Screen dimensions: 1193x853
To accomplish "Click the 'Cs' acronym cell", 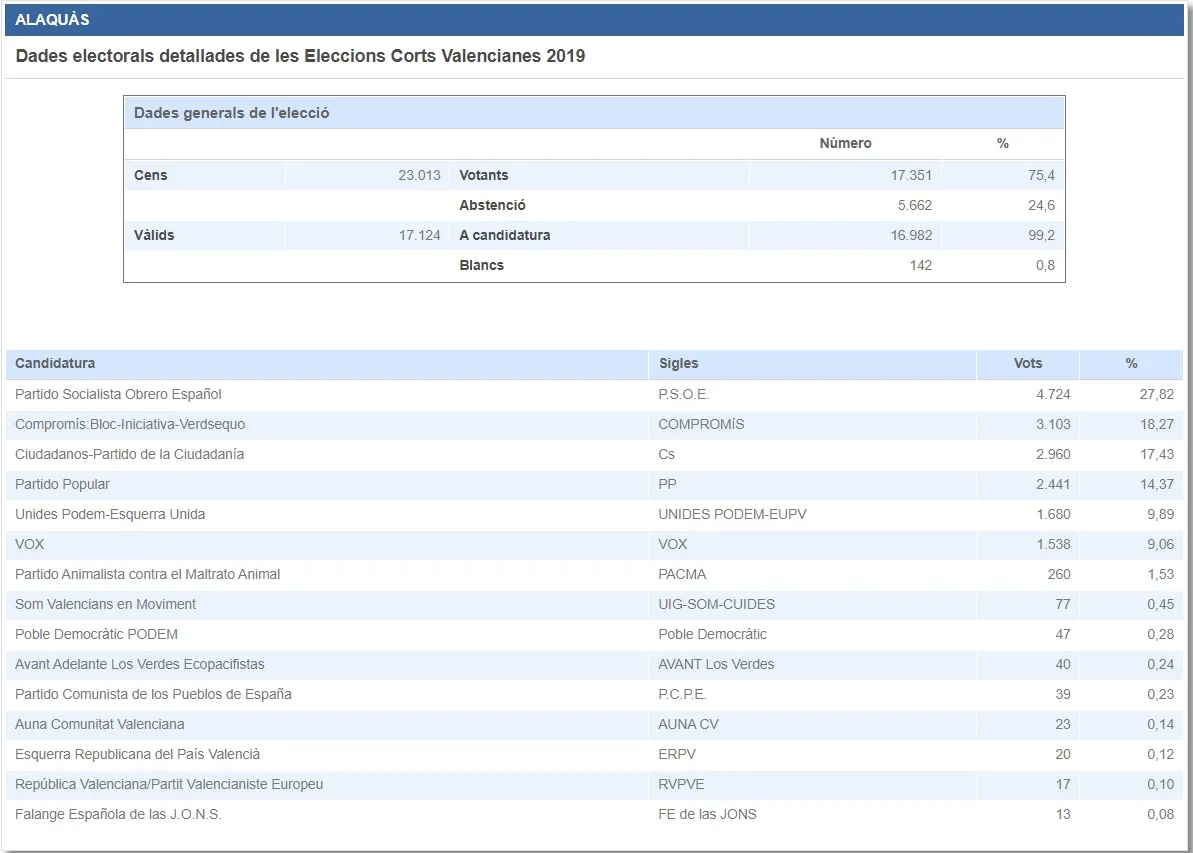I will [x=666, y=454].
